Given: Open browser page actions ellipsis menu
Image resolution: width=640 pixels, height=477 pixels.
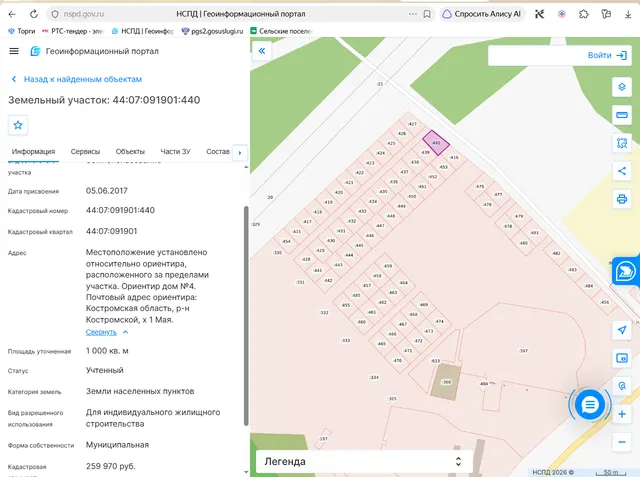Looking at the screenshot, I should [x=413, y=14].
